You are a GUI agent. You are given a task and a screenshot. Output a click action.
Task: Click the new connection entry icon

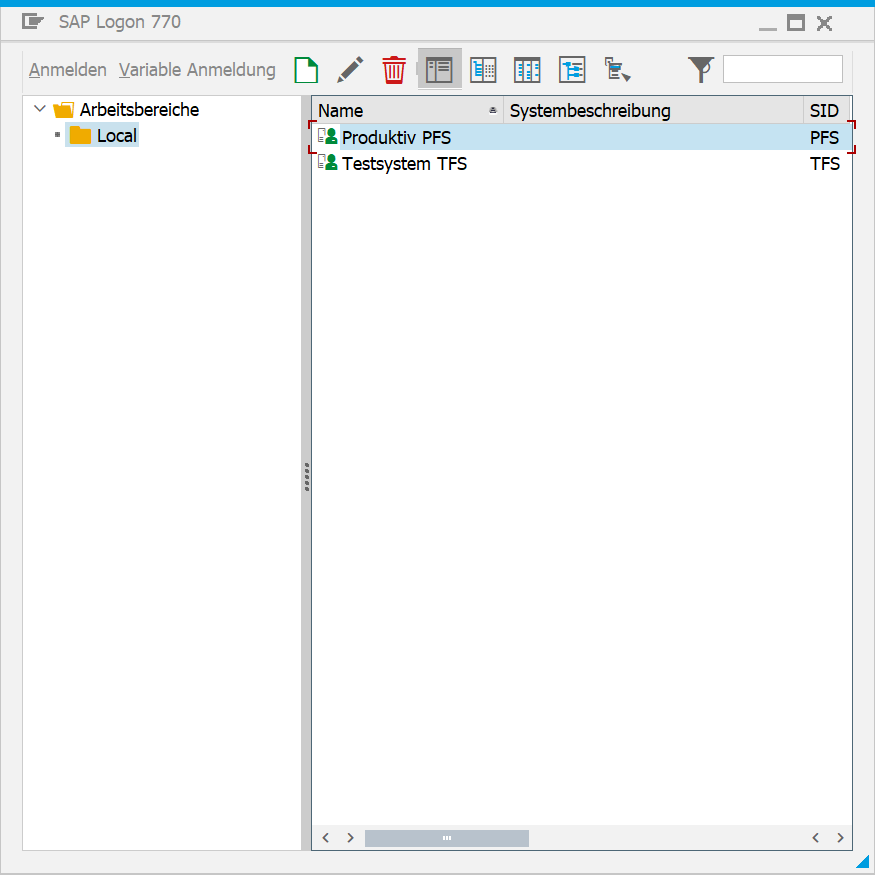(x=306, y=70)
